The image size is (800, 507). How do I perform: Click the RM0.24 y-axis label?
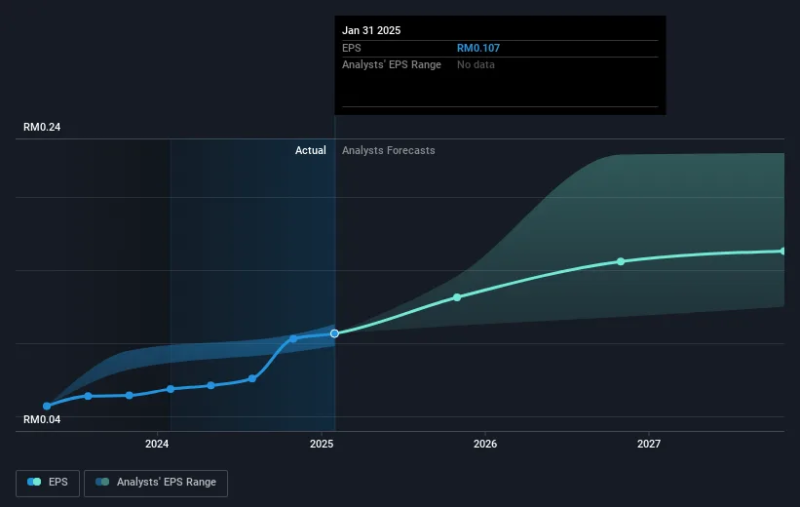(43, 127)
